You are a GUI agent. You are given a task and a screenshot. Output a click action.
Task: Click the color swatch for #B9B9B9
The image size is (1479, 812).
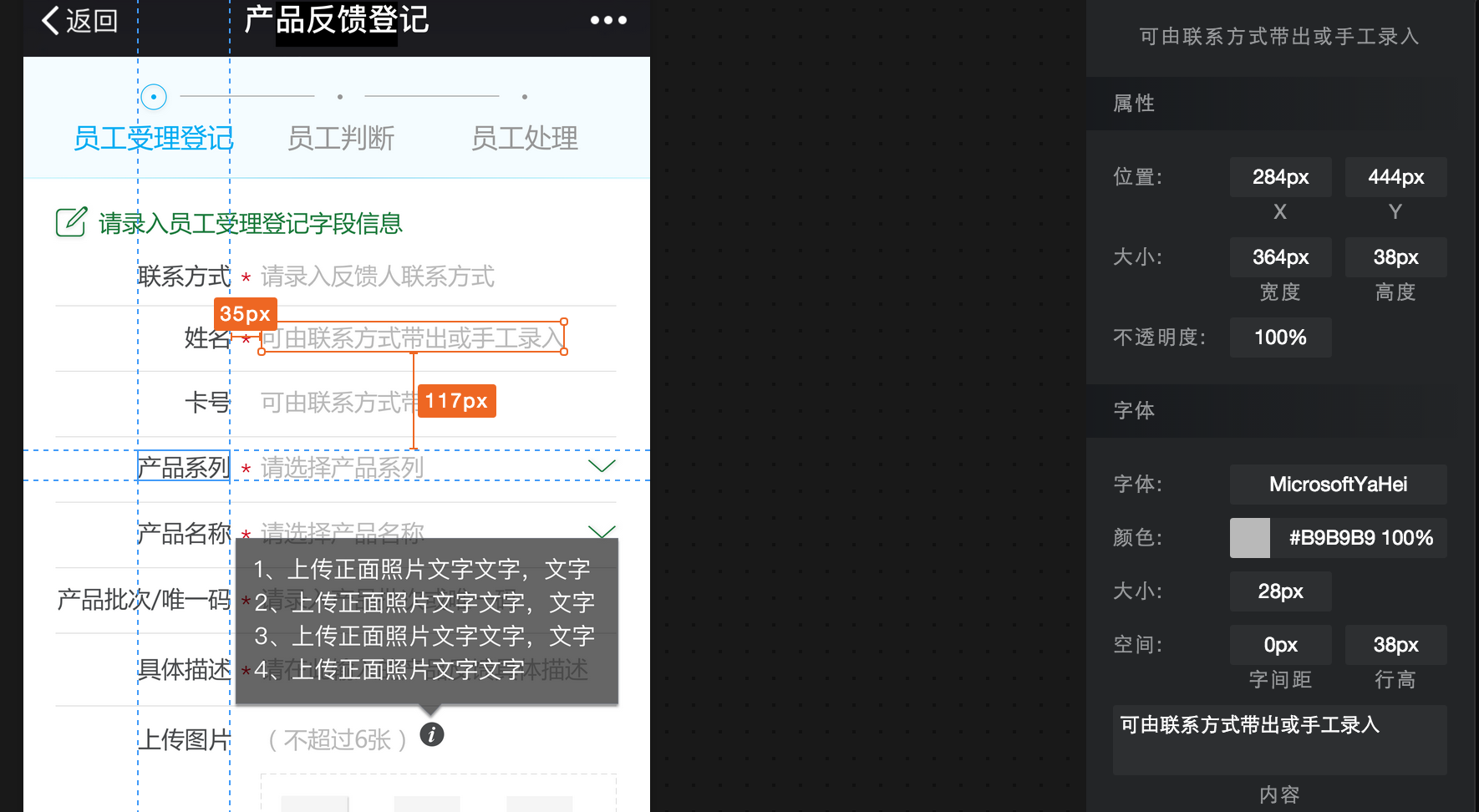(1250, 538)
